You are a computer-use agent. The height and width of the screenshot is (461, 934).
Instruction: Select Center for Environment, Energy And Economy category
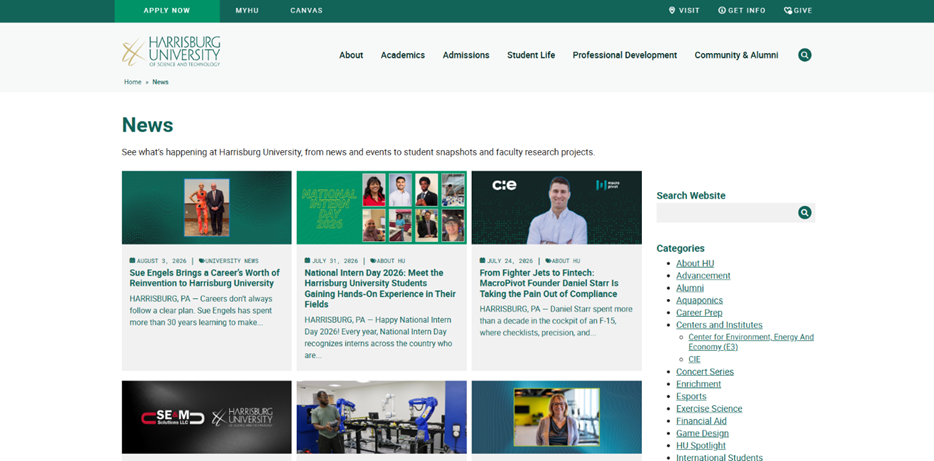point(751,342)
